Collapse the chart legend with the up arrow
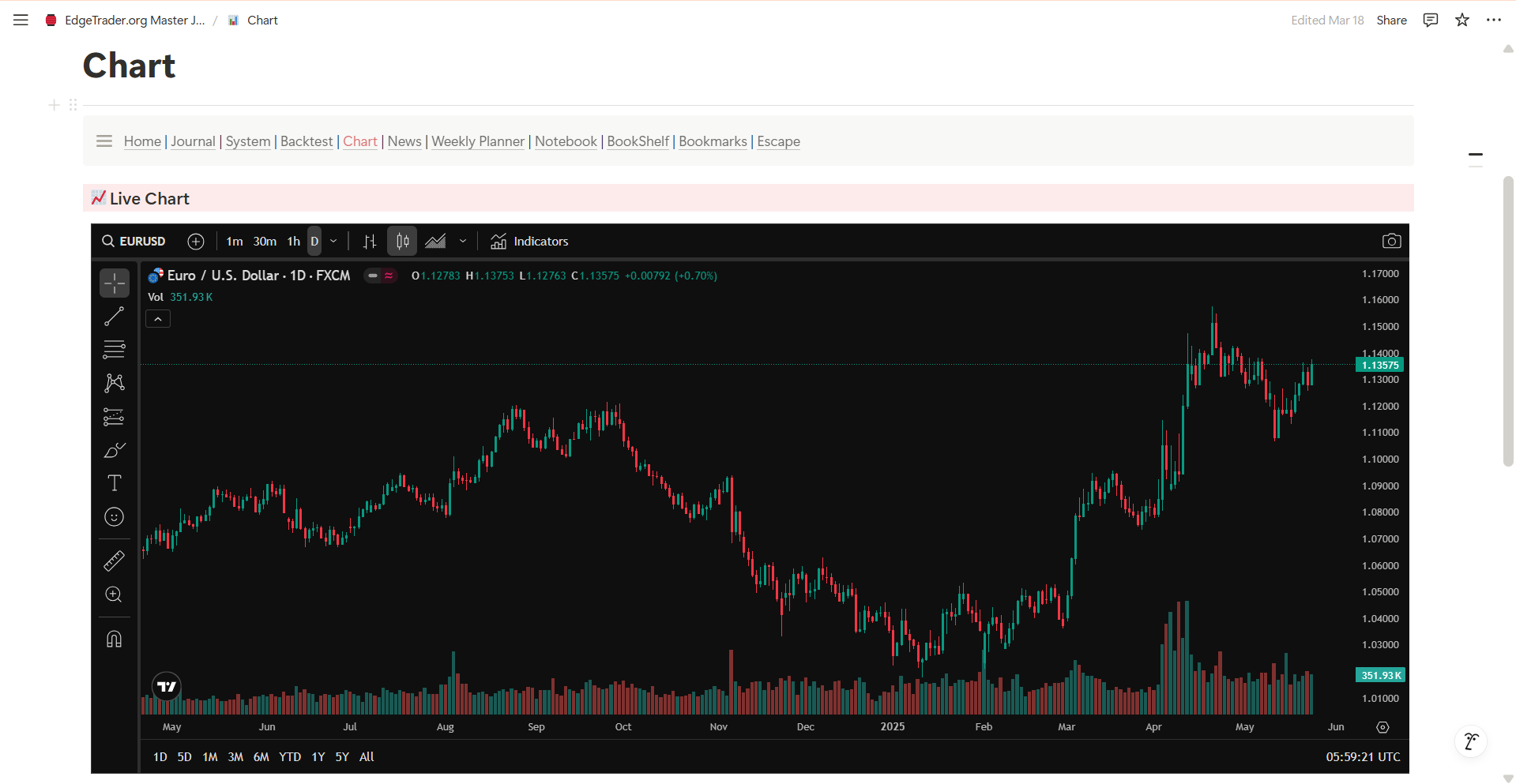The height and width of the screenshot is (784, 1516). [x=157, y=318]
